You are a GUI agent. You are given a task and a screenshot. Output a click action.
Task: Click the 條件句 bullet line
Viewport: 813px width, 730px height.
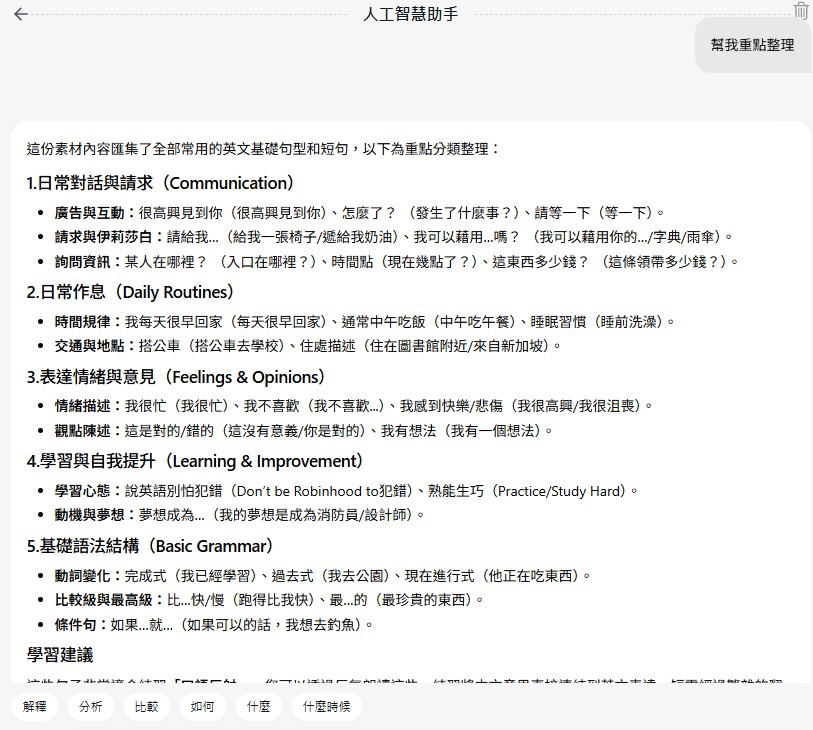click(x=214, y=624)
